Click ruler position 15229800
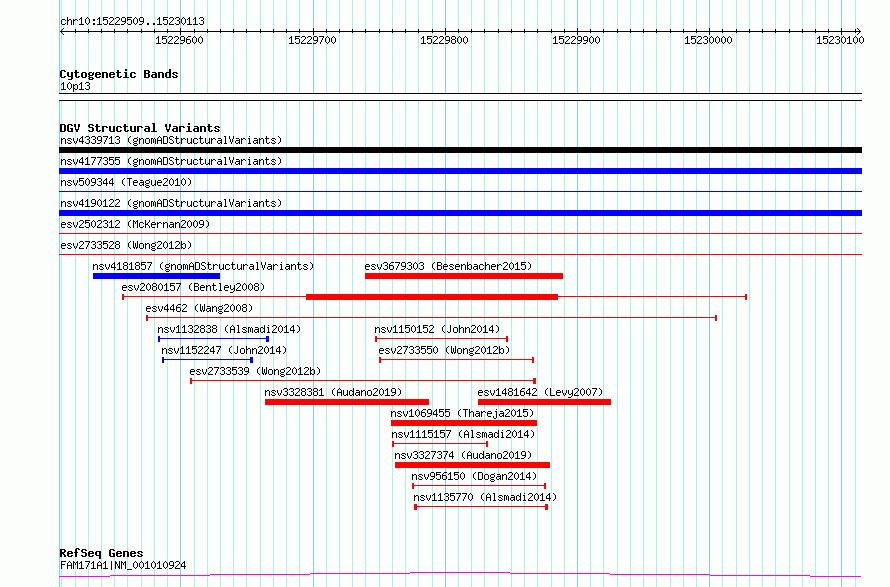 [444, 40]
